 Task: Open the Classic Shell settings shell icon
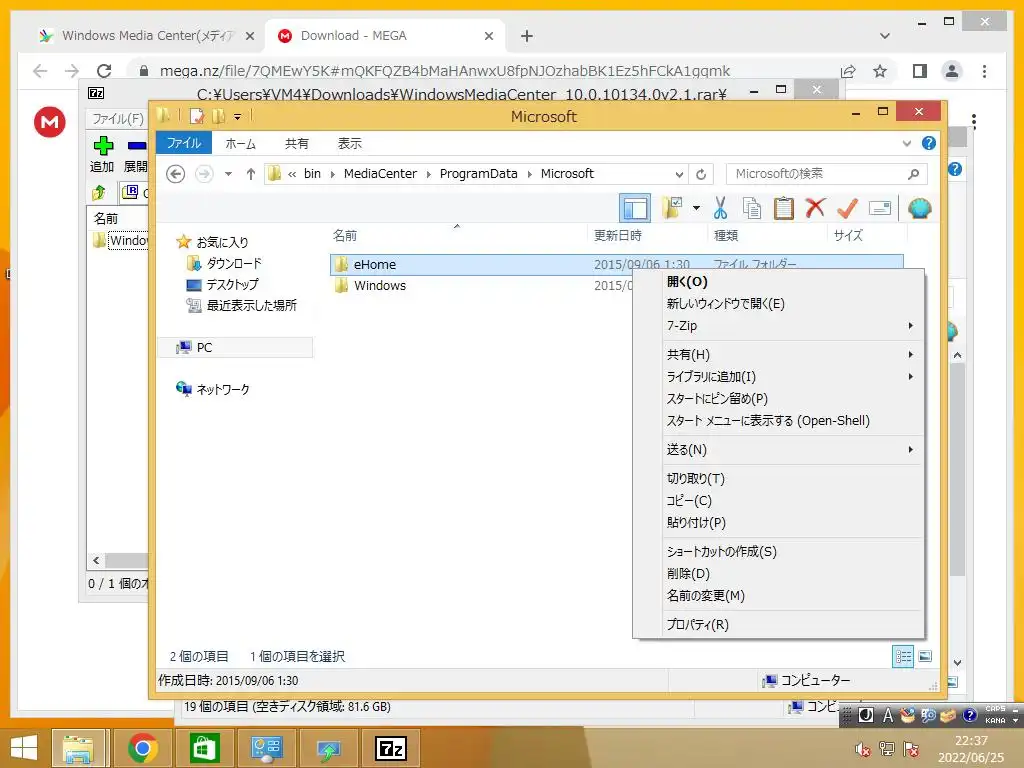click(x=919, y=208)
